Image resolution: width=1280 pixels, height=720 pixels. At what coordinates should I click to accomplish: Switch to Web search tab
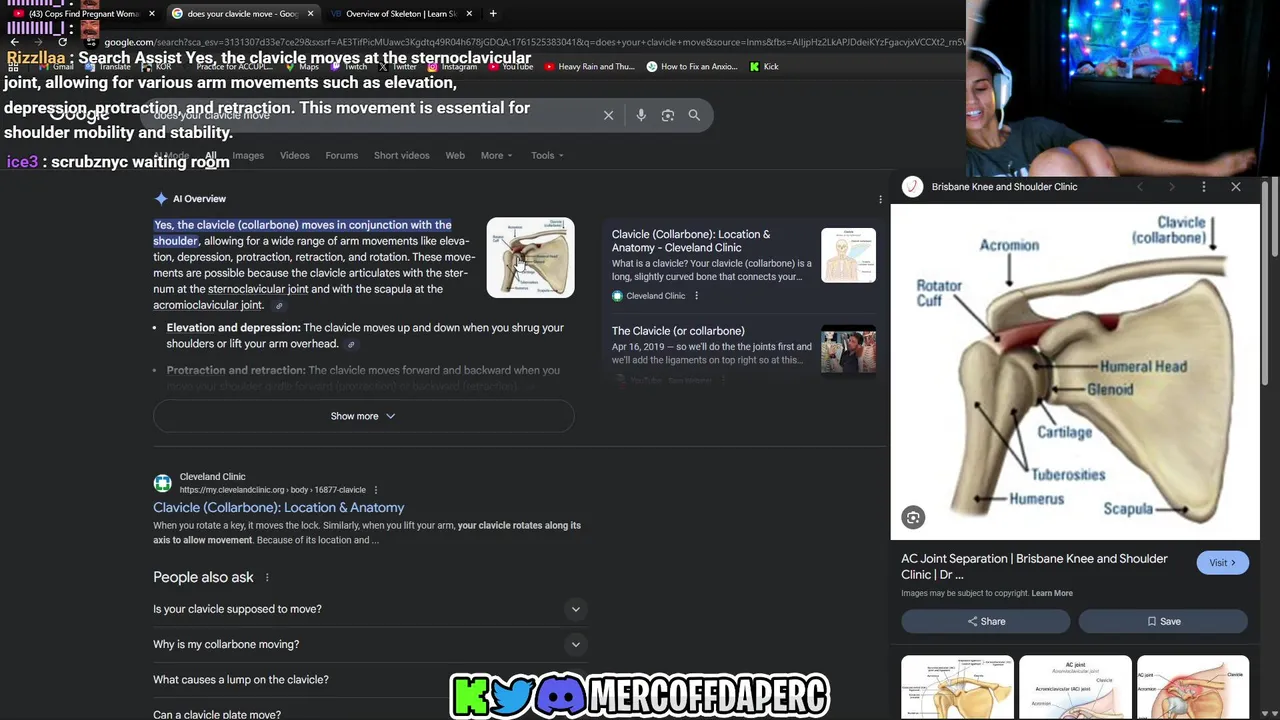455,155
